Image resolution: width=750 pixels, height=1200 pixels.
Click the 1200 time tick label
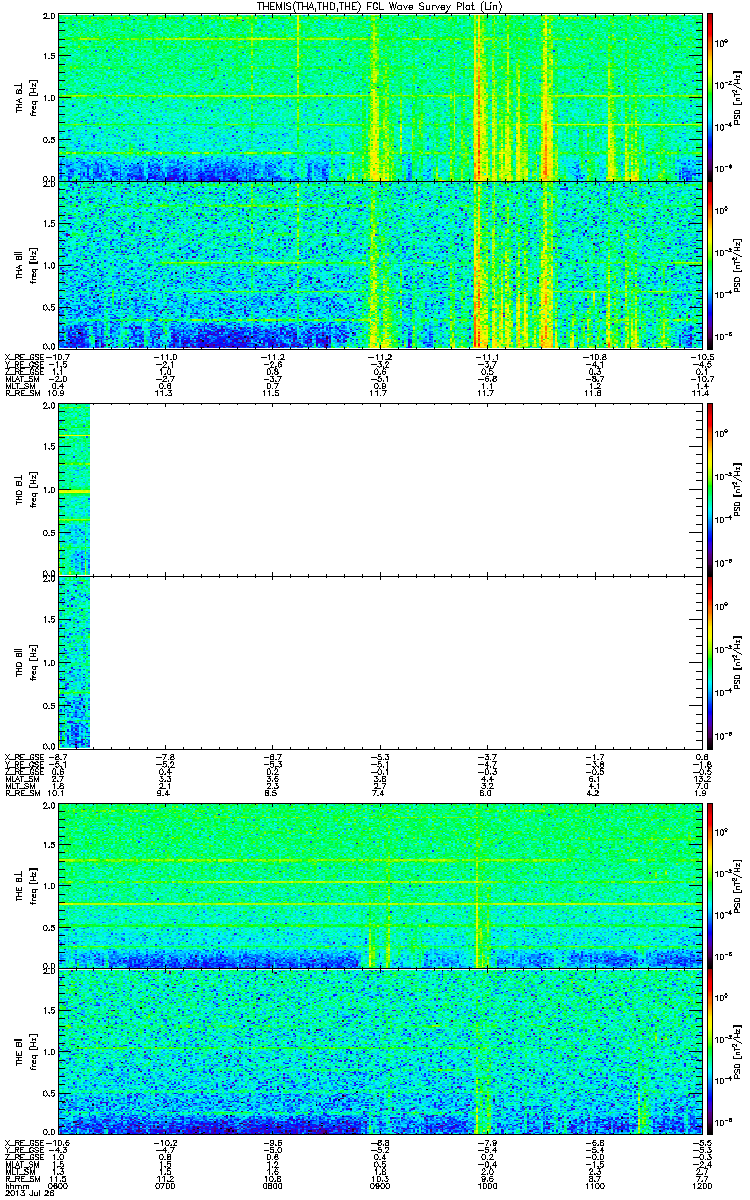point(701,1187)
